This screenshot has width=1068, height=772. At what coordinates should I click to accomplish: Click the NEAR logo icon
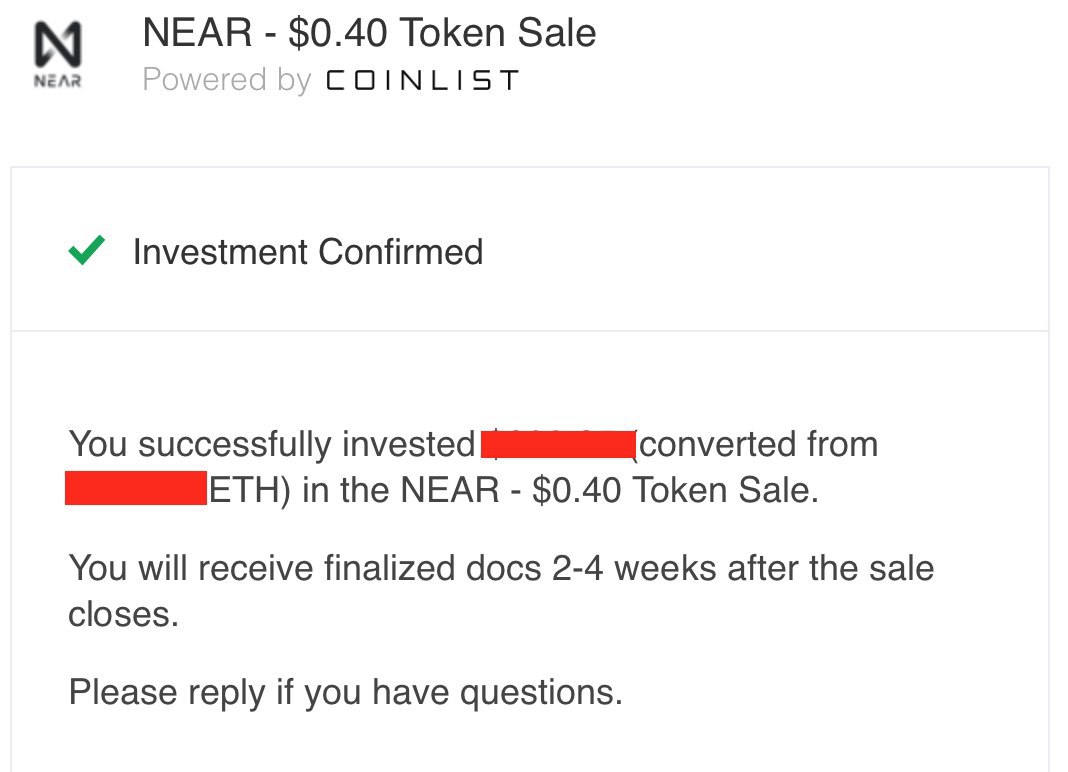[58, 44]
